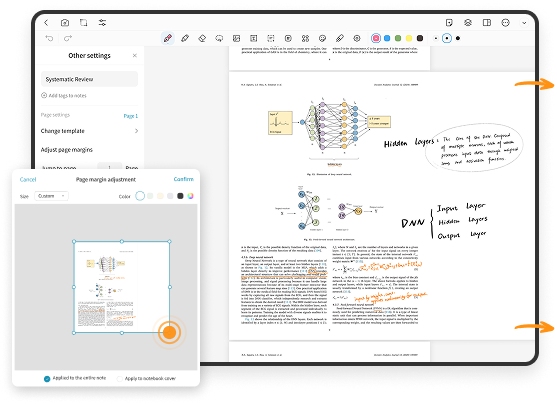Open the page layers icon in the top bar

(x=83, y=23)
